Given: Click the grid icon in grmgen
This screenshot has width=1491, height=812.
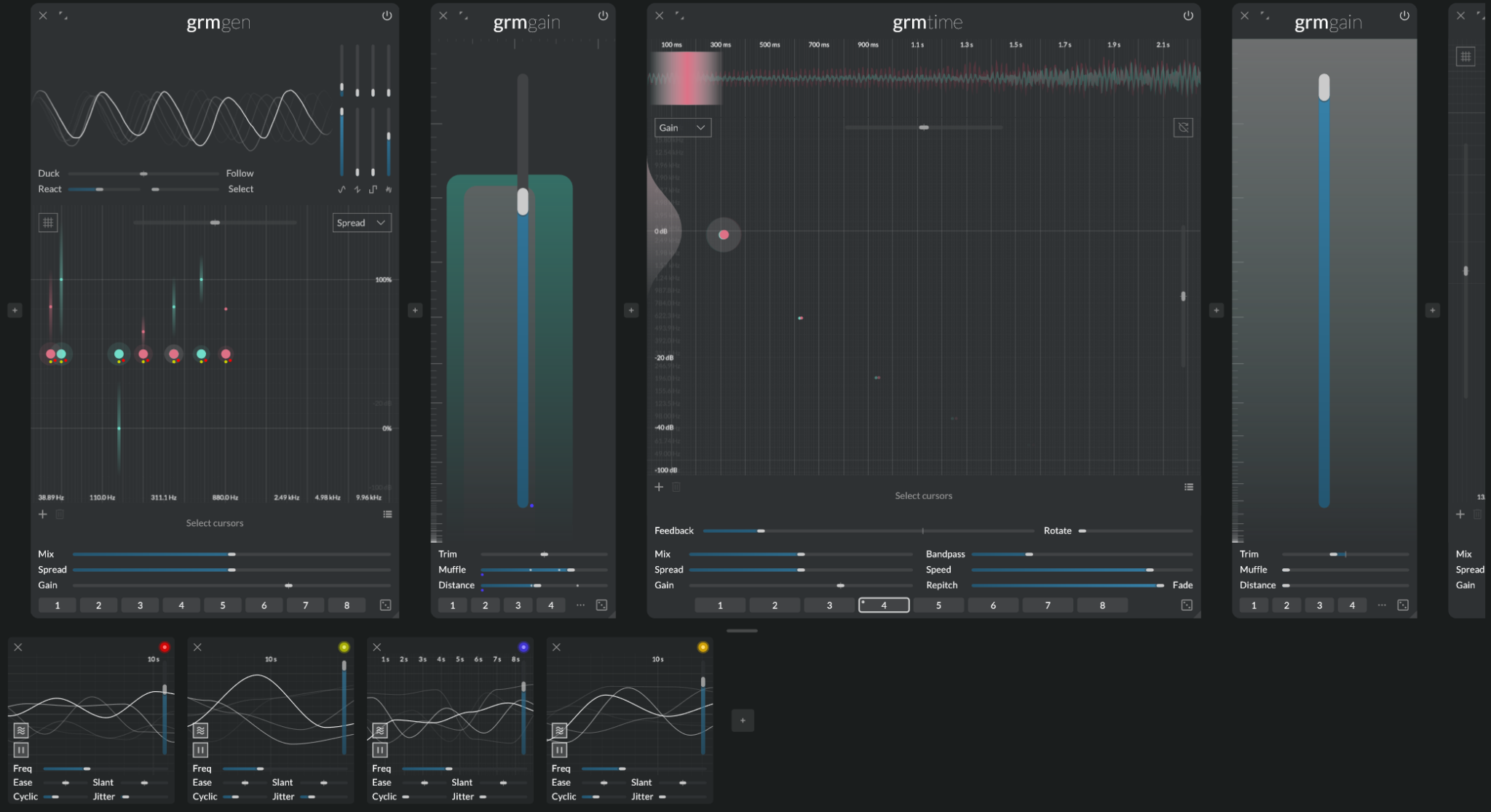Looking at the screenshot, I should tap(48, 223).
